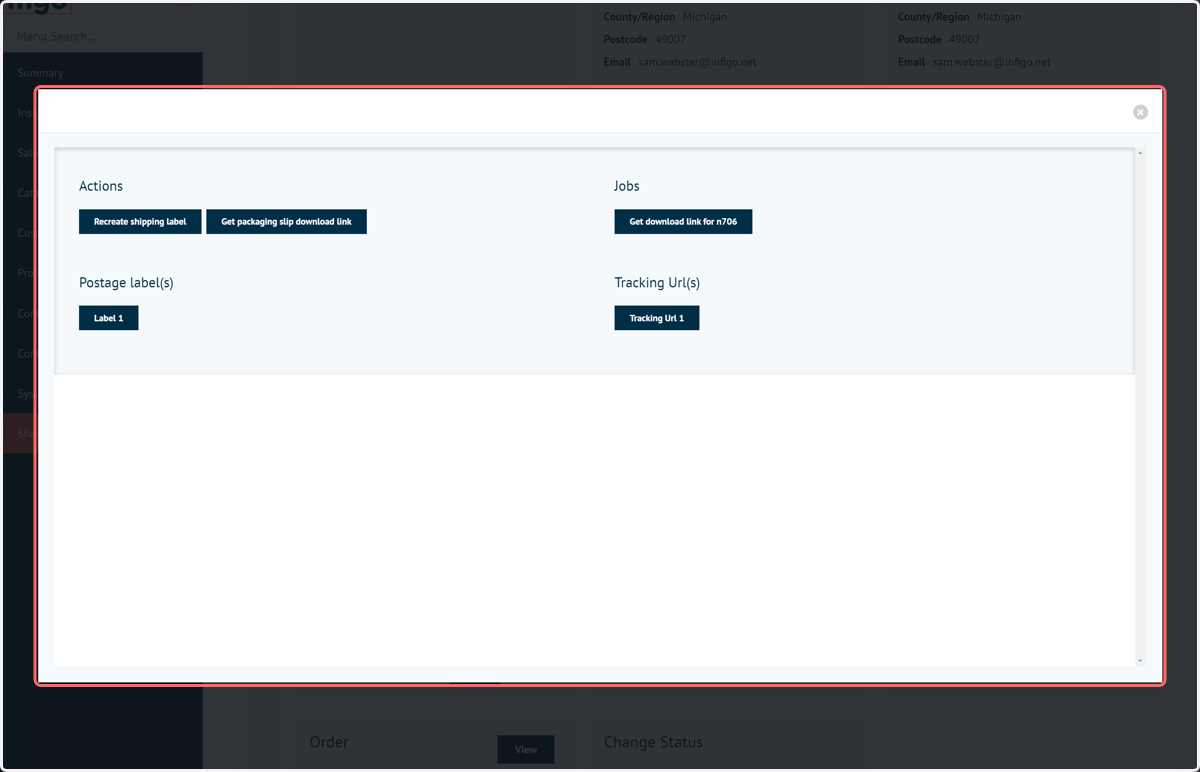Get packaging slip download link

point(286,222)
